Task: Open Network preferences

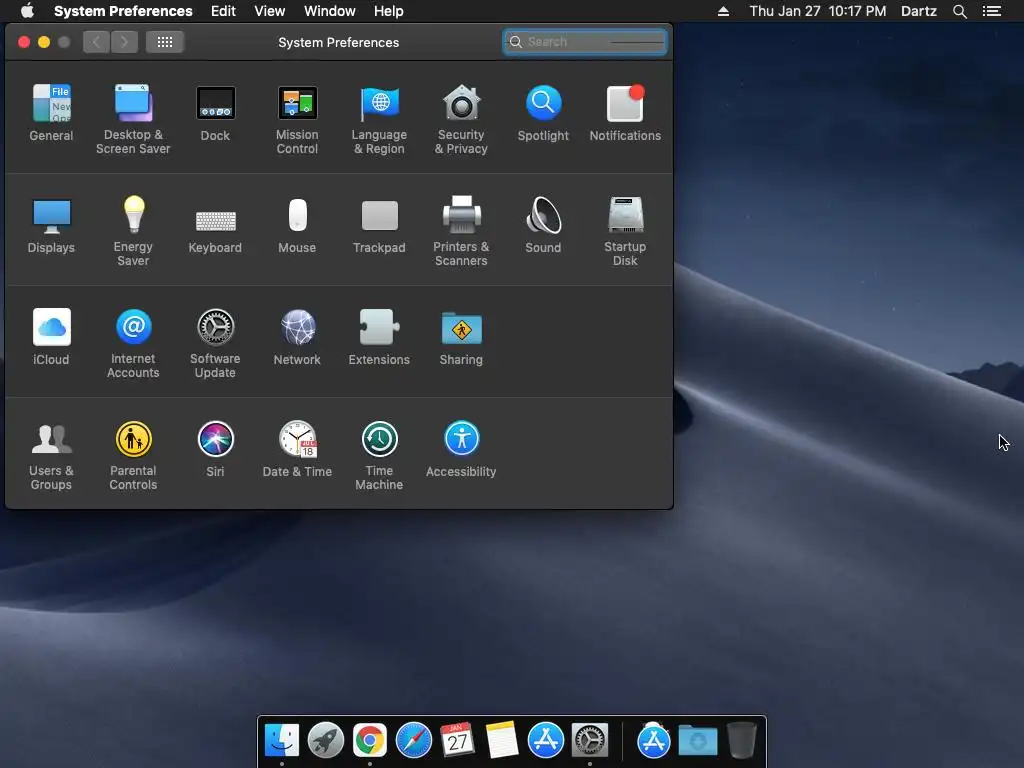Action: [x=297, y=336]
